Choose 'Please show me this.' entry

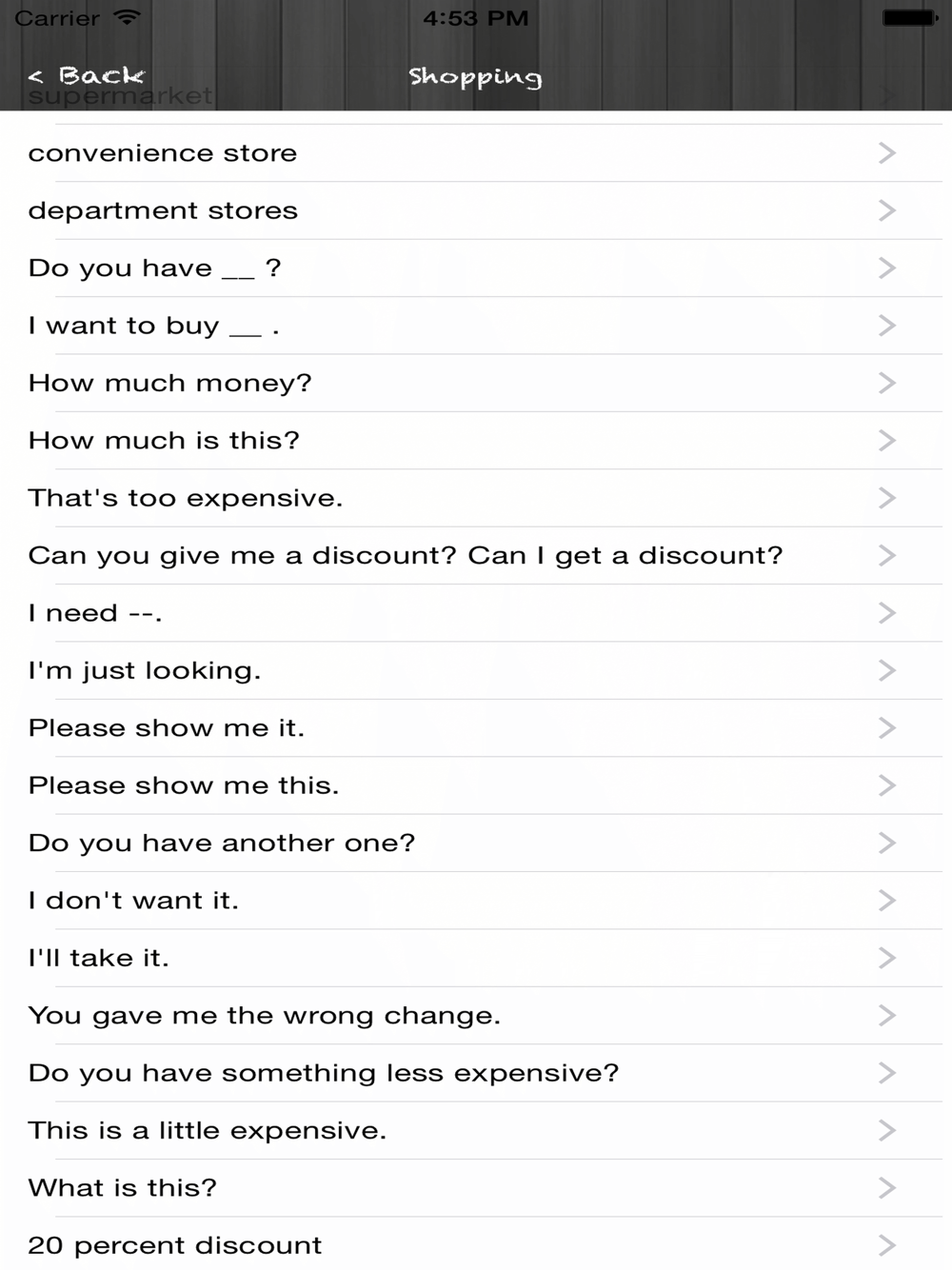[x=476, y=785]
